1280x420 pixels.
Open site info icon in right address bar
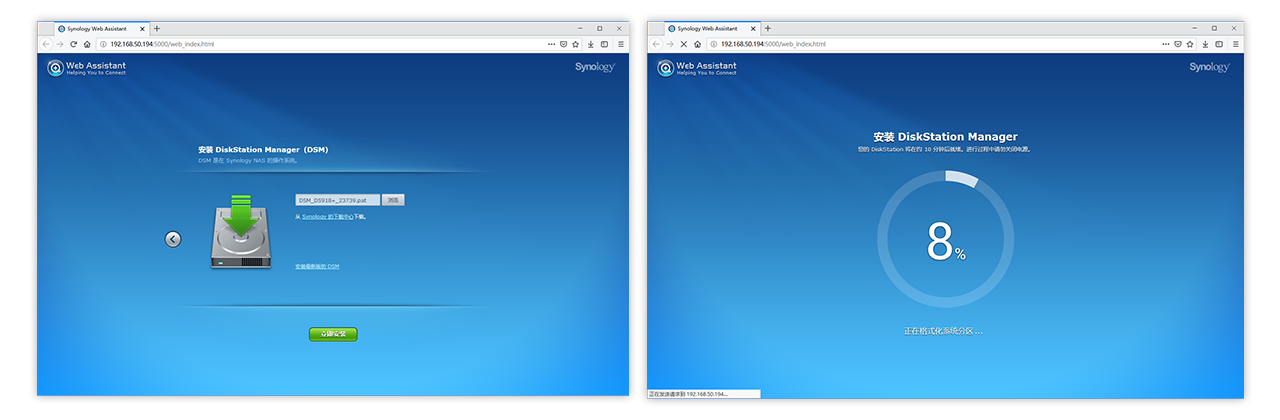coord(713,44)
